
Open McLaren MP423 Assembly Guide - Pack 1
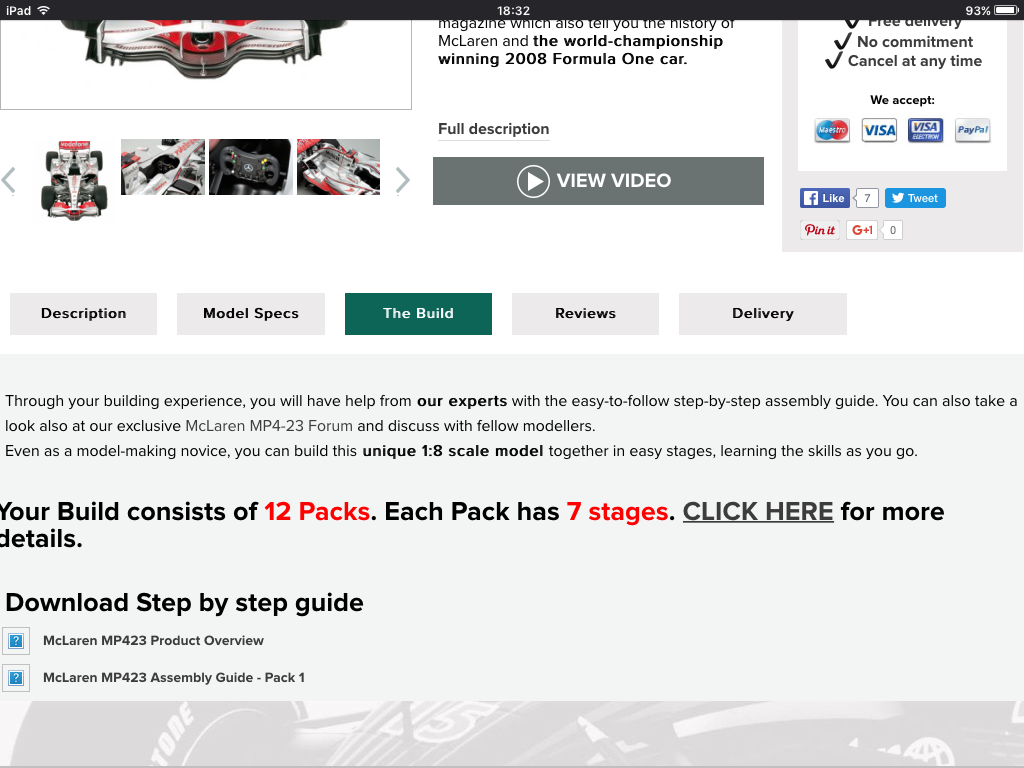pos(174,678)
